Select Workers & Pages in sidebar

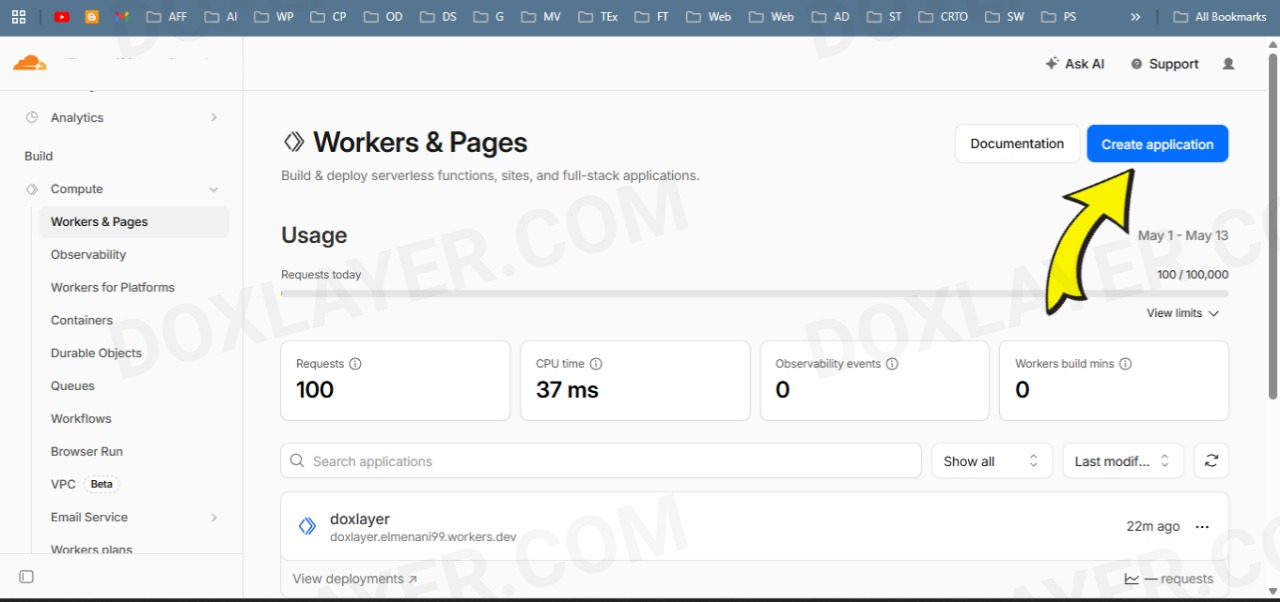(x=134, y=222)
